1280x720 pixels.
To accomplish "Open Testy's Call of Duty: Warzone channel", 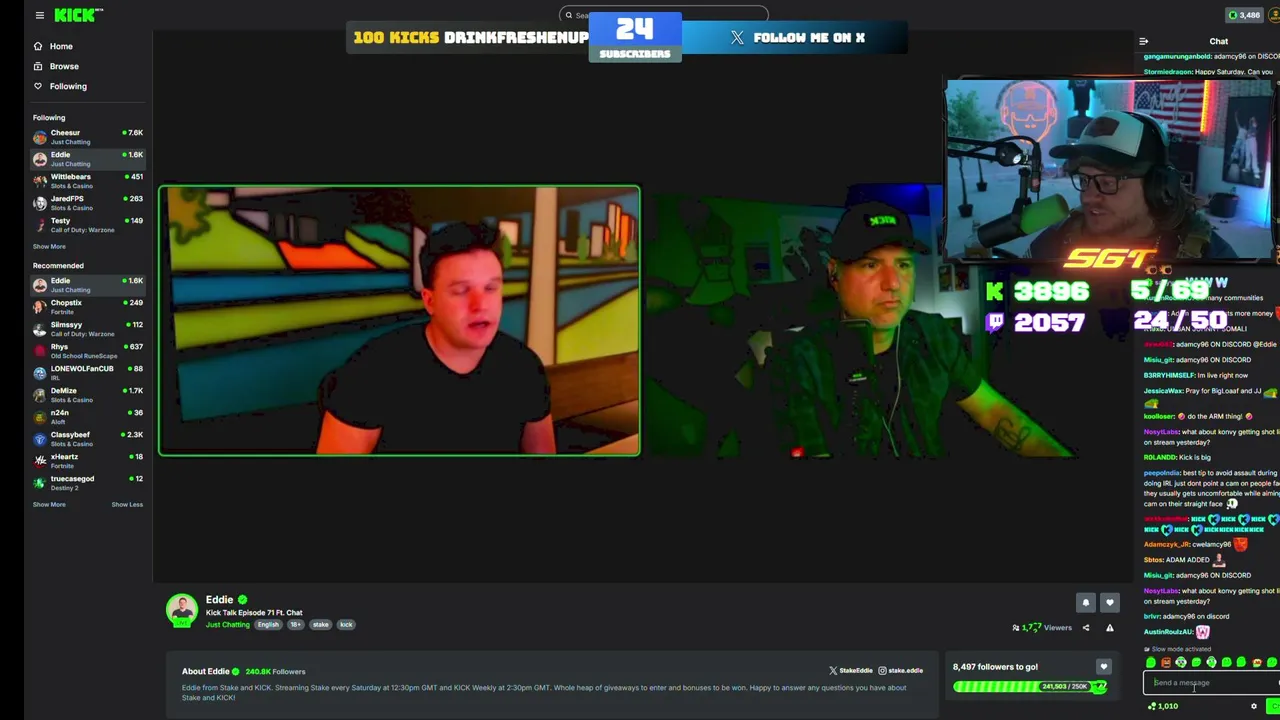I will tap(88, 225).
